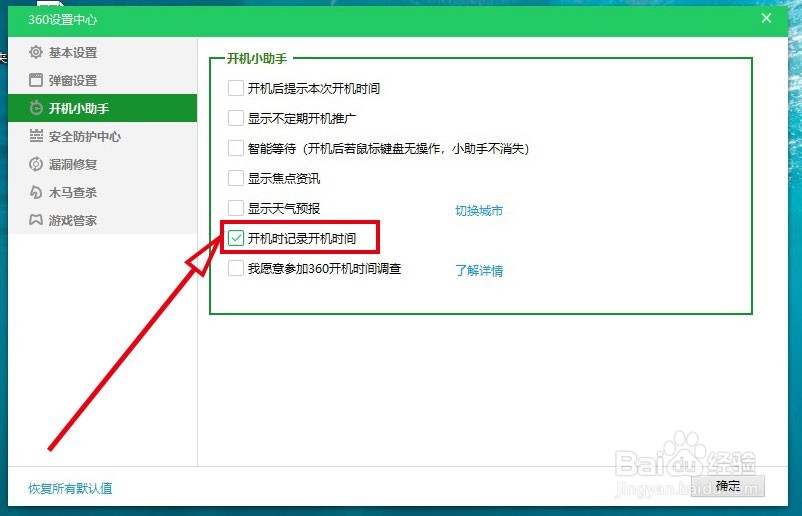
Task: Click 恢复所有默认值 link
Action: click(x=70, y=488)
